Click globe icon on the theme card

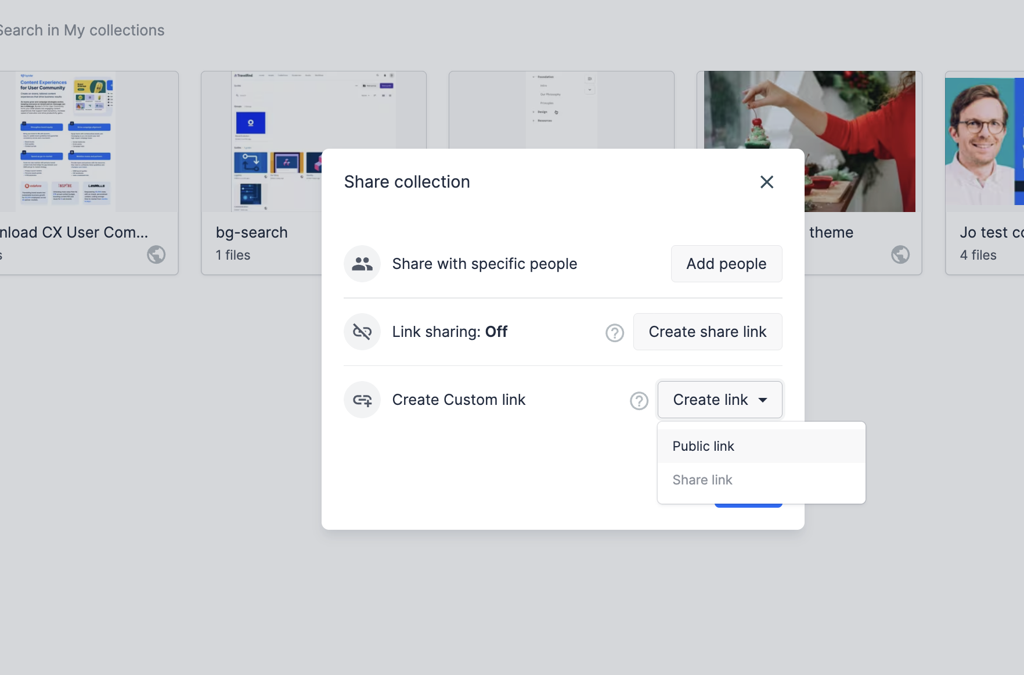pos(901,254)
